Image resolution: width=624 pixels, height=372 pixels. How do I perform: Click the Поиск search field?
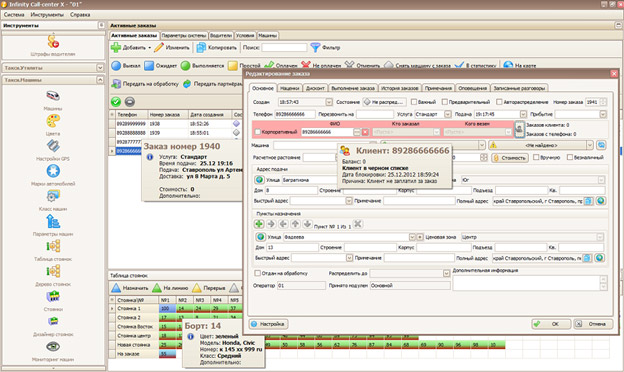click(284, 47)
